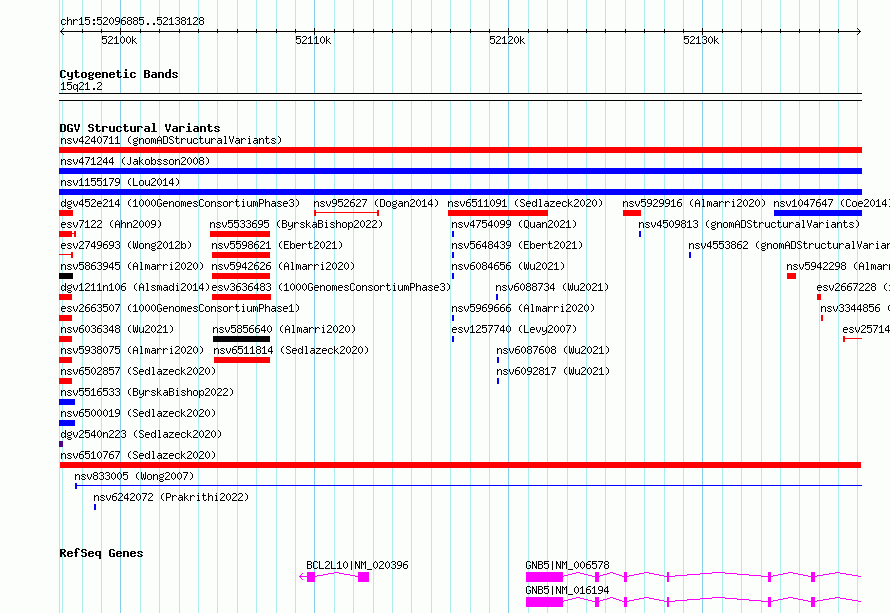Screen dimensions: 890x613
Task: Open dgv2540n223 Sedlazeck2020 label
Action: [x=141, y=434]
